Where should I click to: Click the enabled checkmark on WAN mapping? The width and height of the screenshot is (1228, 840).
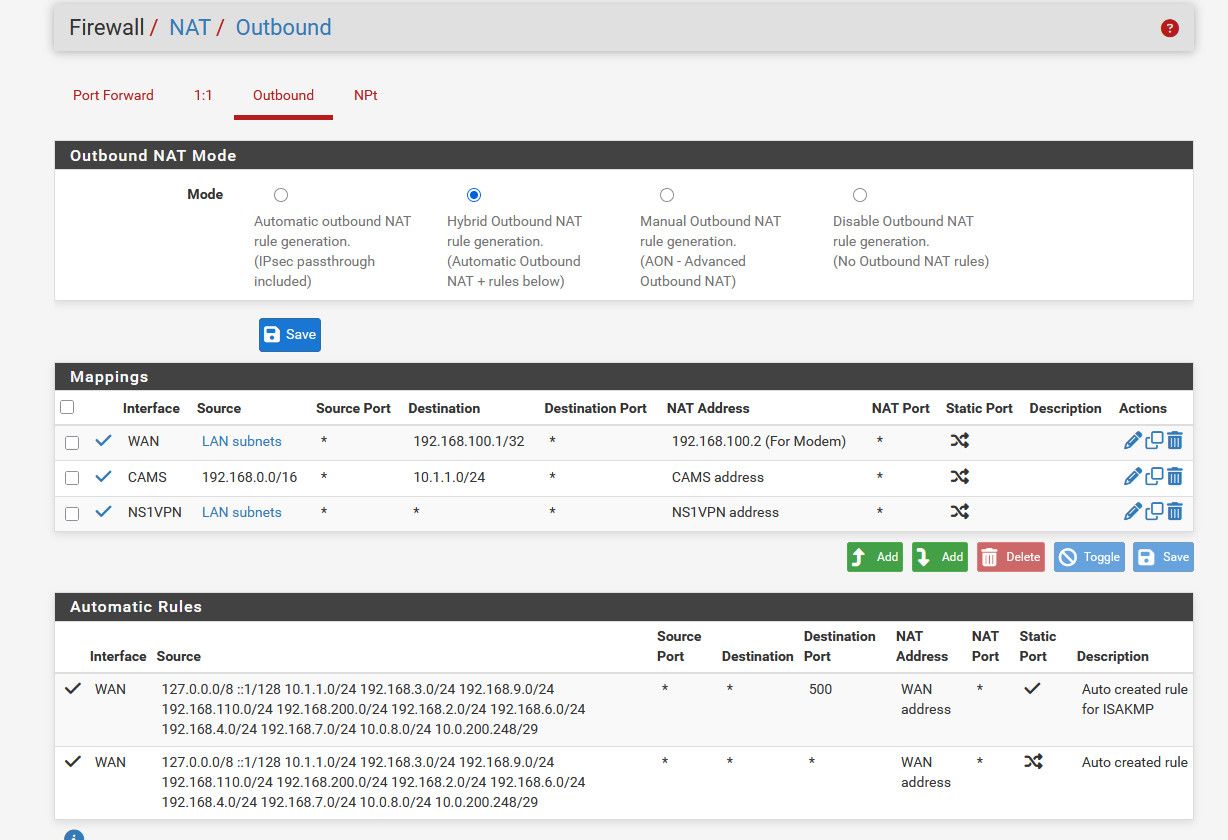point(103,441)
